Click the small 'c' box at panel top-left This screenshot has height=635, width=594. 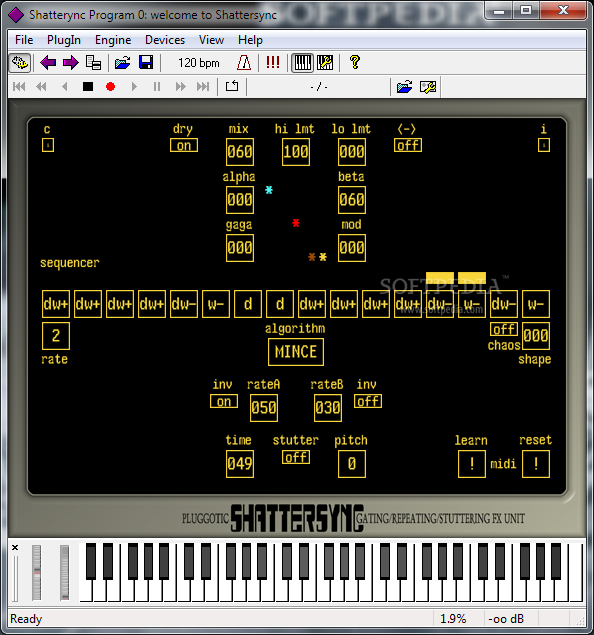pyautogui.click(x=48, y=145)
